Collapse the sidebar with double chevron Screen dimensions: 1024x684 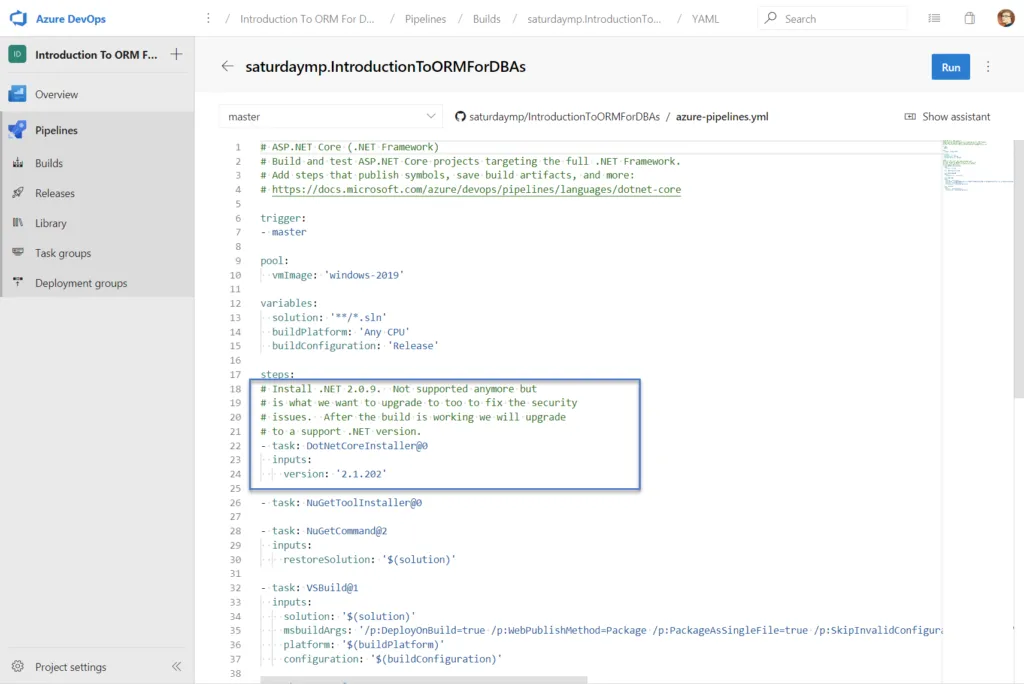[176, 666]
